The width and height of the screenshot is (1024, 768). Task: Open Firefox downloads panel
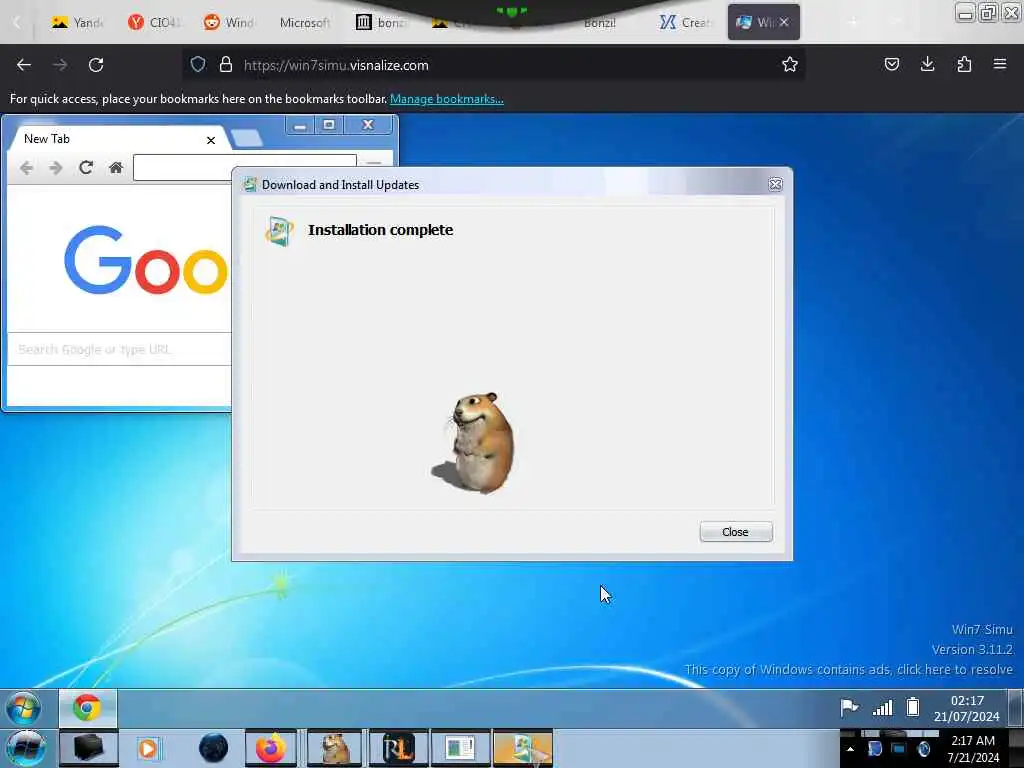tap(927, 64)
